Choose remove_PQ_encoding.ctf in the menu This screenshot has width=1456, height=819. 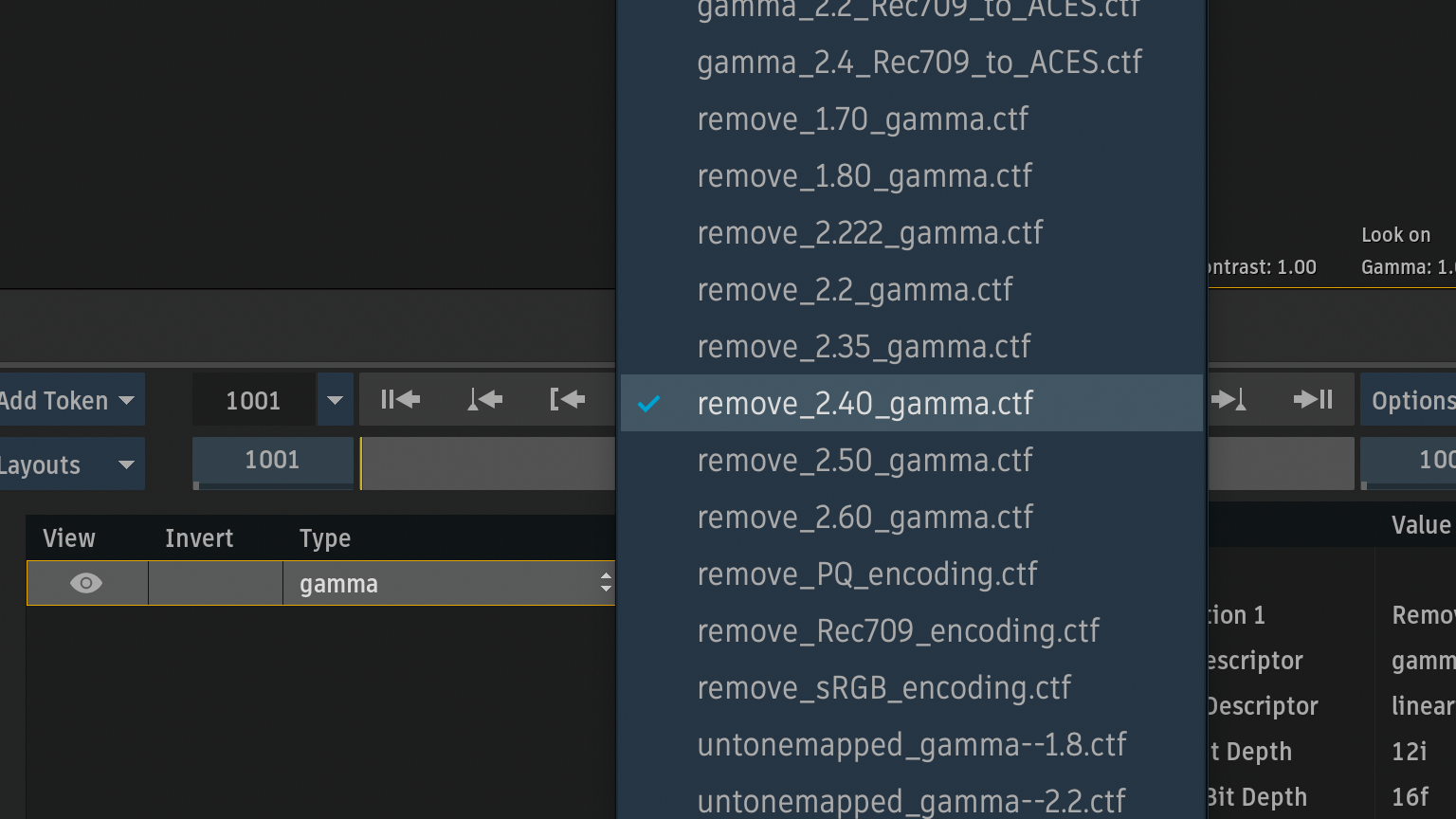pyautogui.click(x=866, y=574)
